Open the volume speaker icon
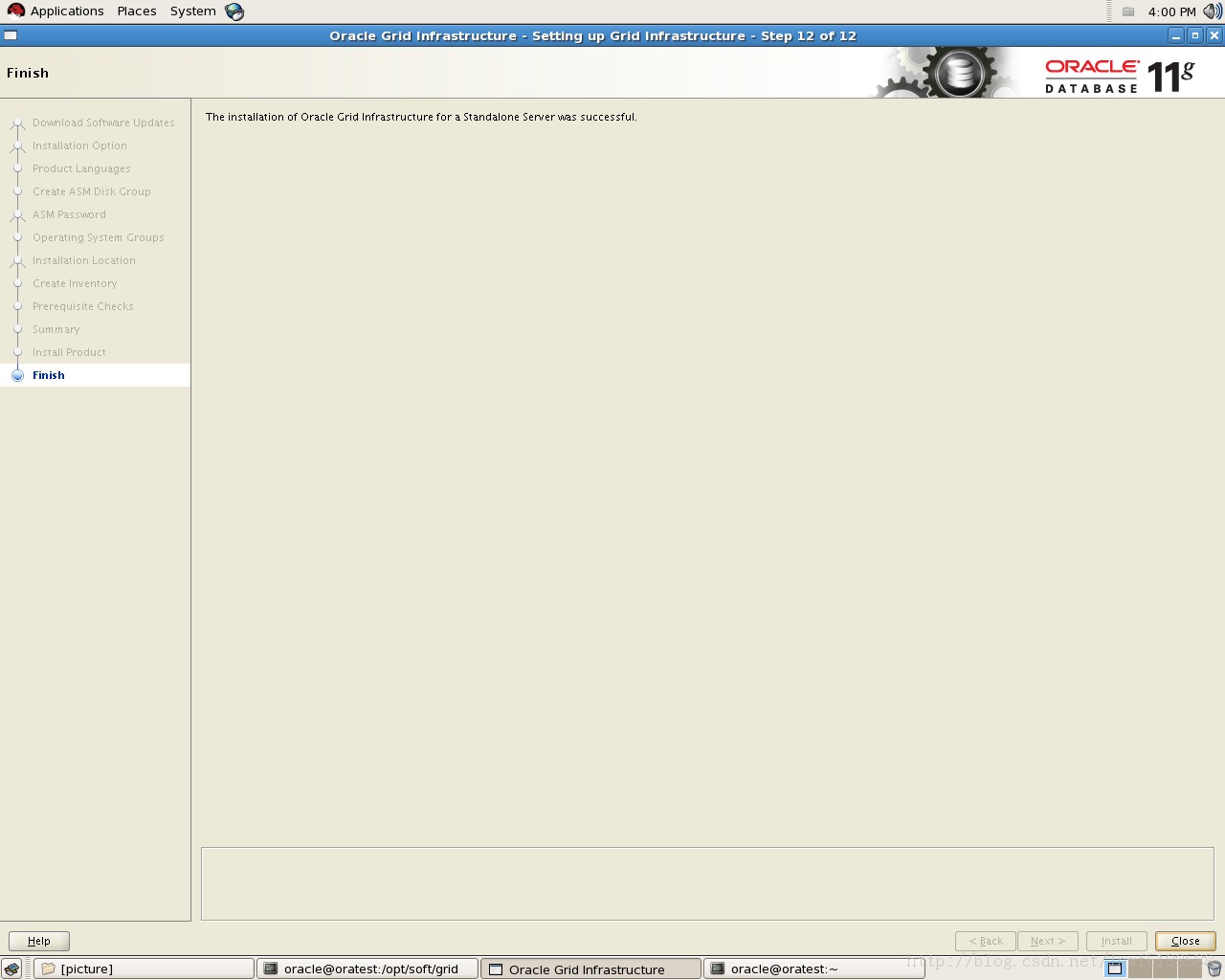1225x980 pixels. 1213,11
